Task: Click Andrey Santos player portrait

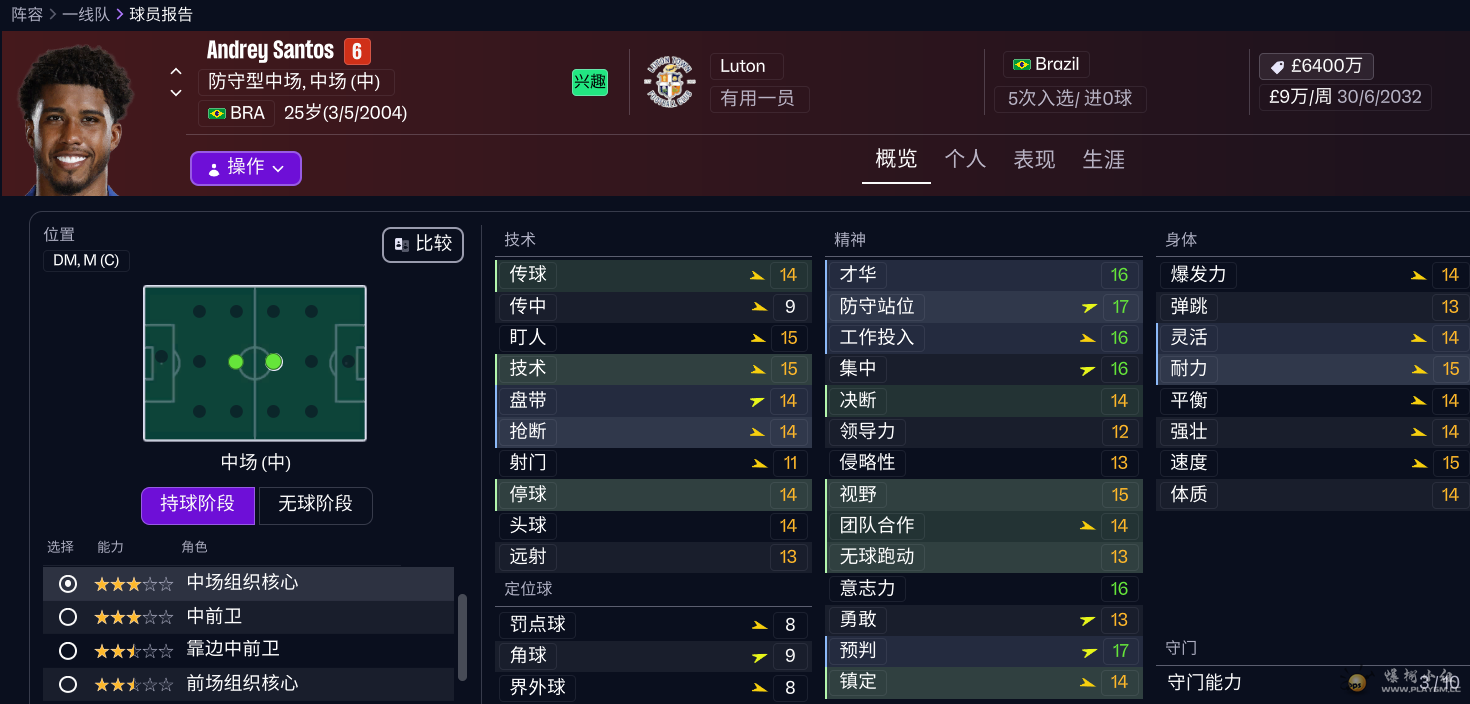Action: click(76, 118)
